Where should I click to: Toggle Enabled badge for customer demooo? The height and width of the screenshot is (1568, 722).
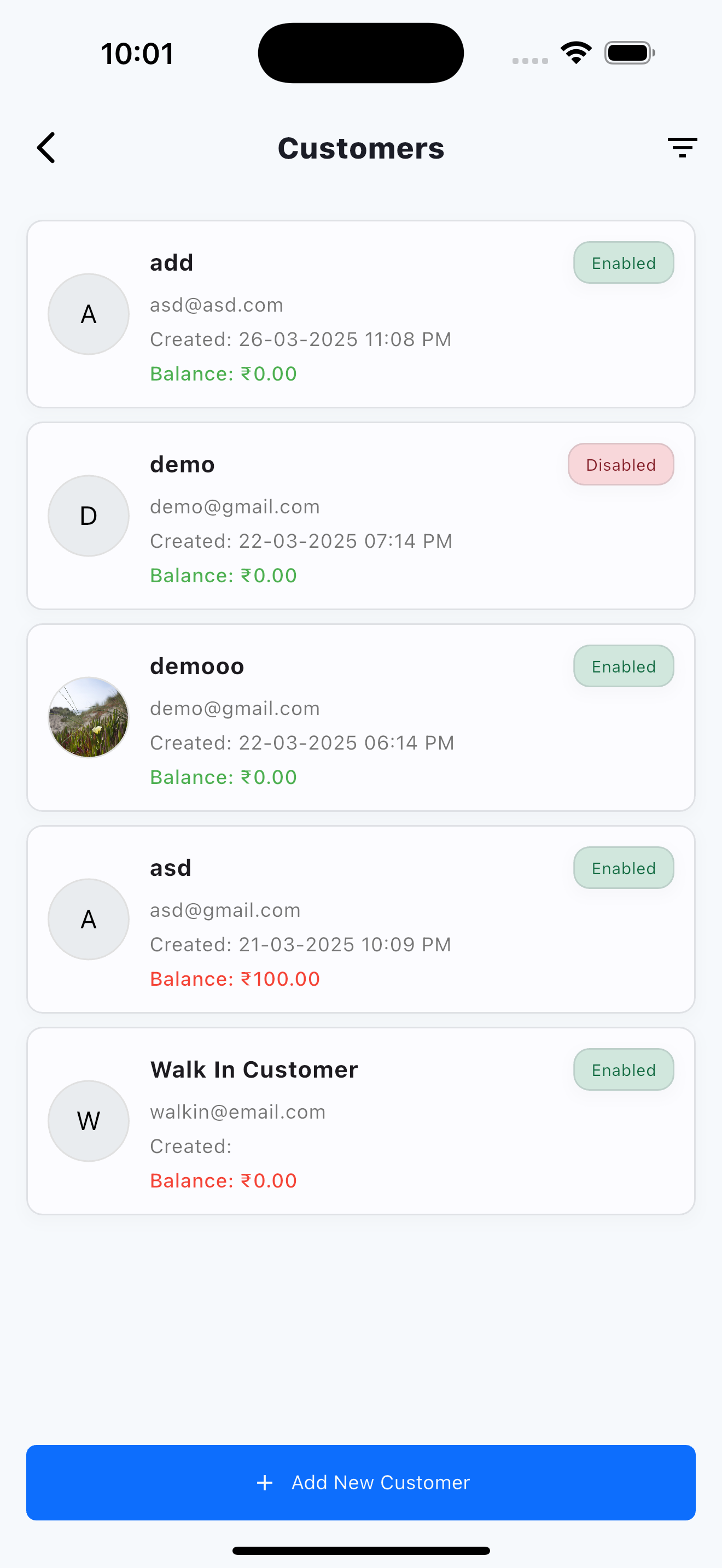point(624,666)
